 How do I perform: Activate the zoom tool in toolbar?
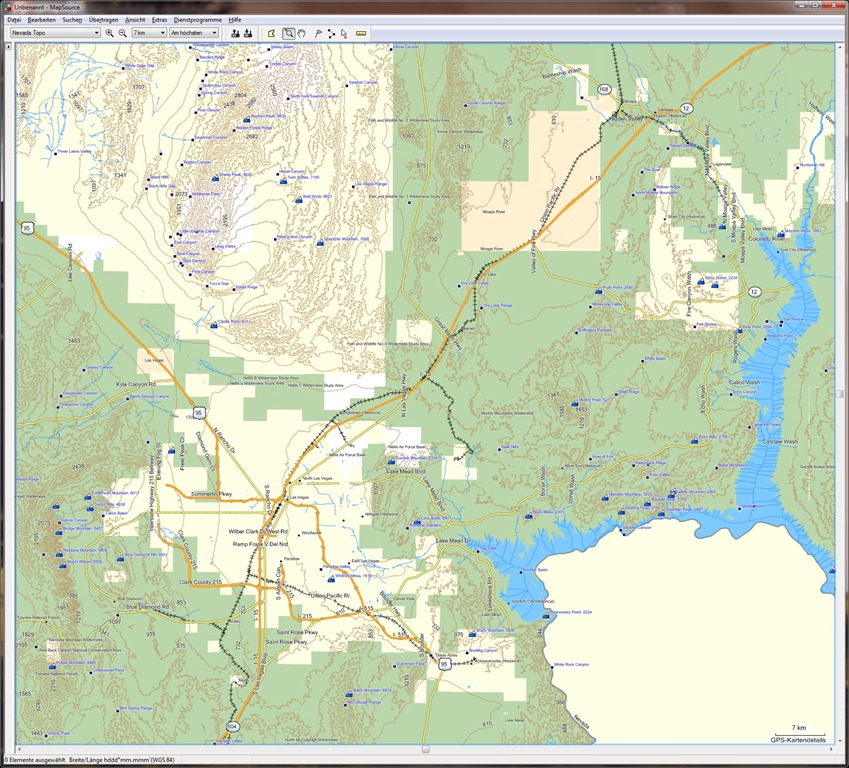pyautogui.click(x=289, y=33)
